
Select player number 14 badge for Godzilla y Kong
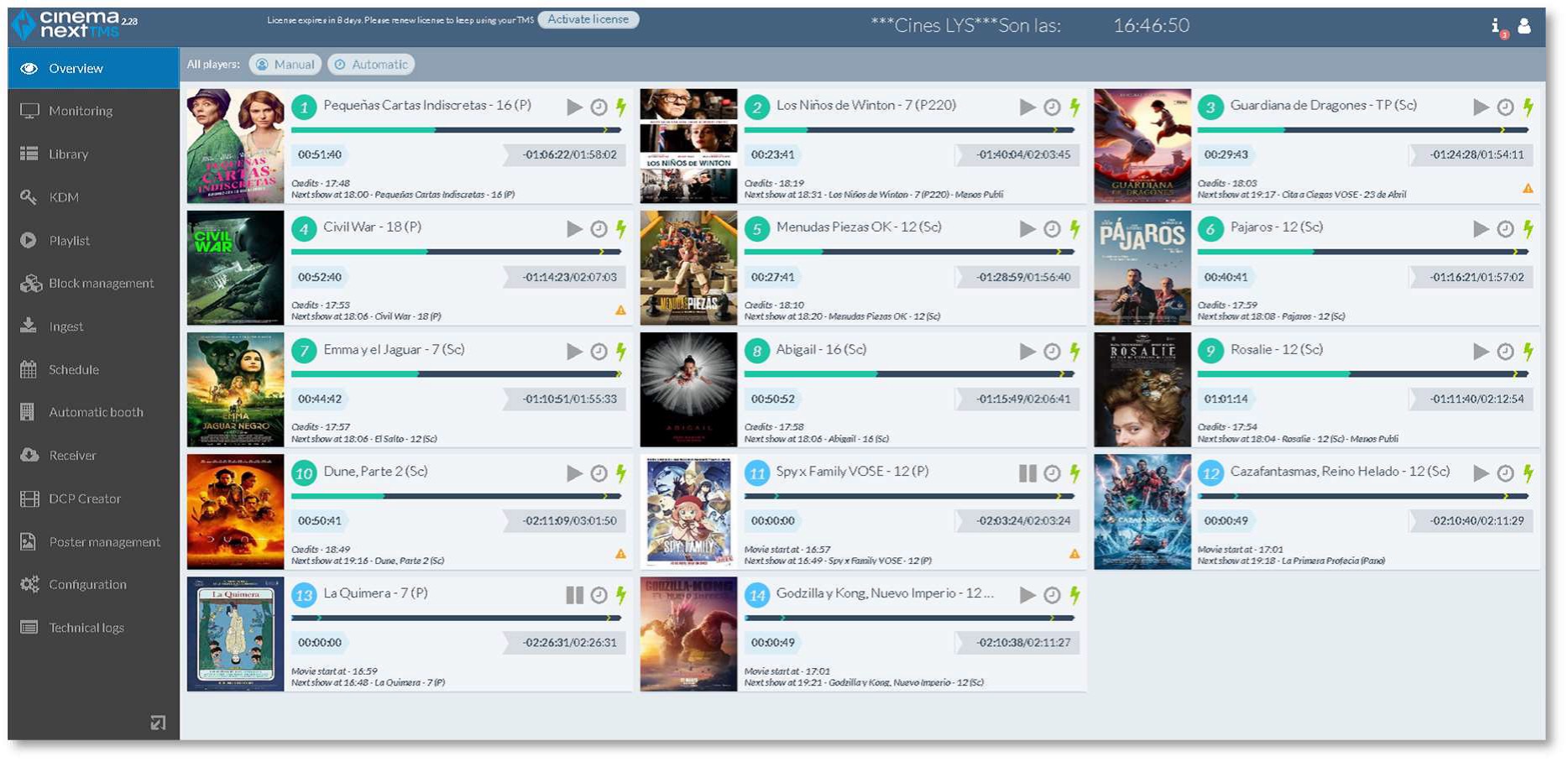pyautogui.click(x=757, y=595)
